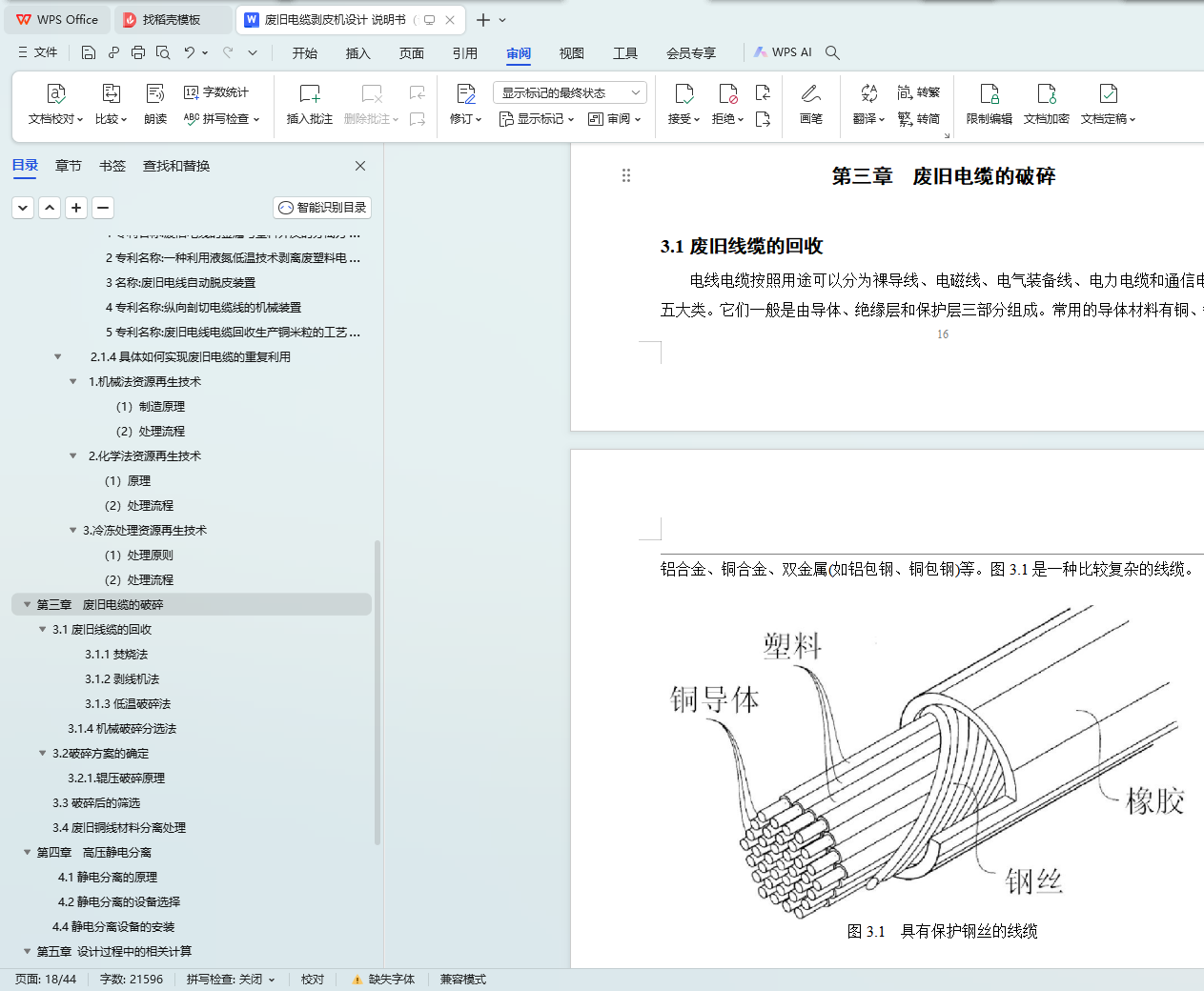This screenshot has height=991, width=1204.
Task: Switch to the 找稻壳模板 window tab
Action: pos(173,19)
